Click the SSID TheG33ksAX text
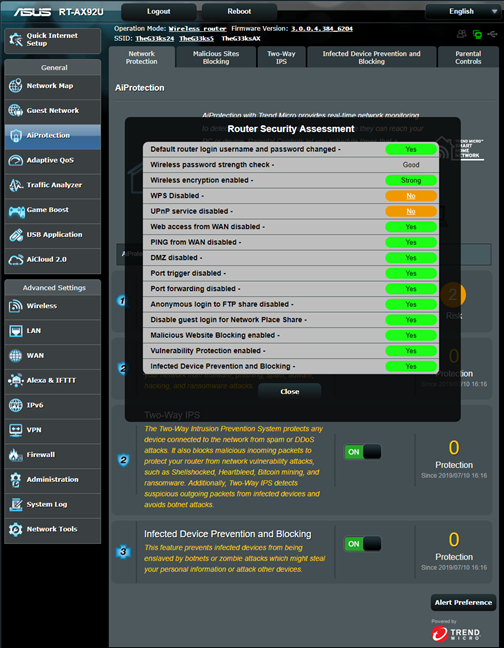504x648 pixels. (x=241, y=39)
